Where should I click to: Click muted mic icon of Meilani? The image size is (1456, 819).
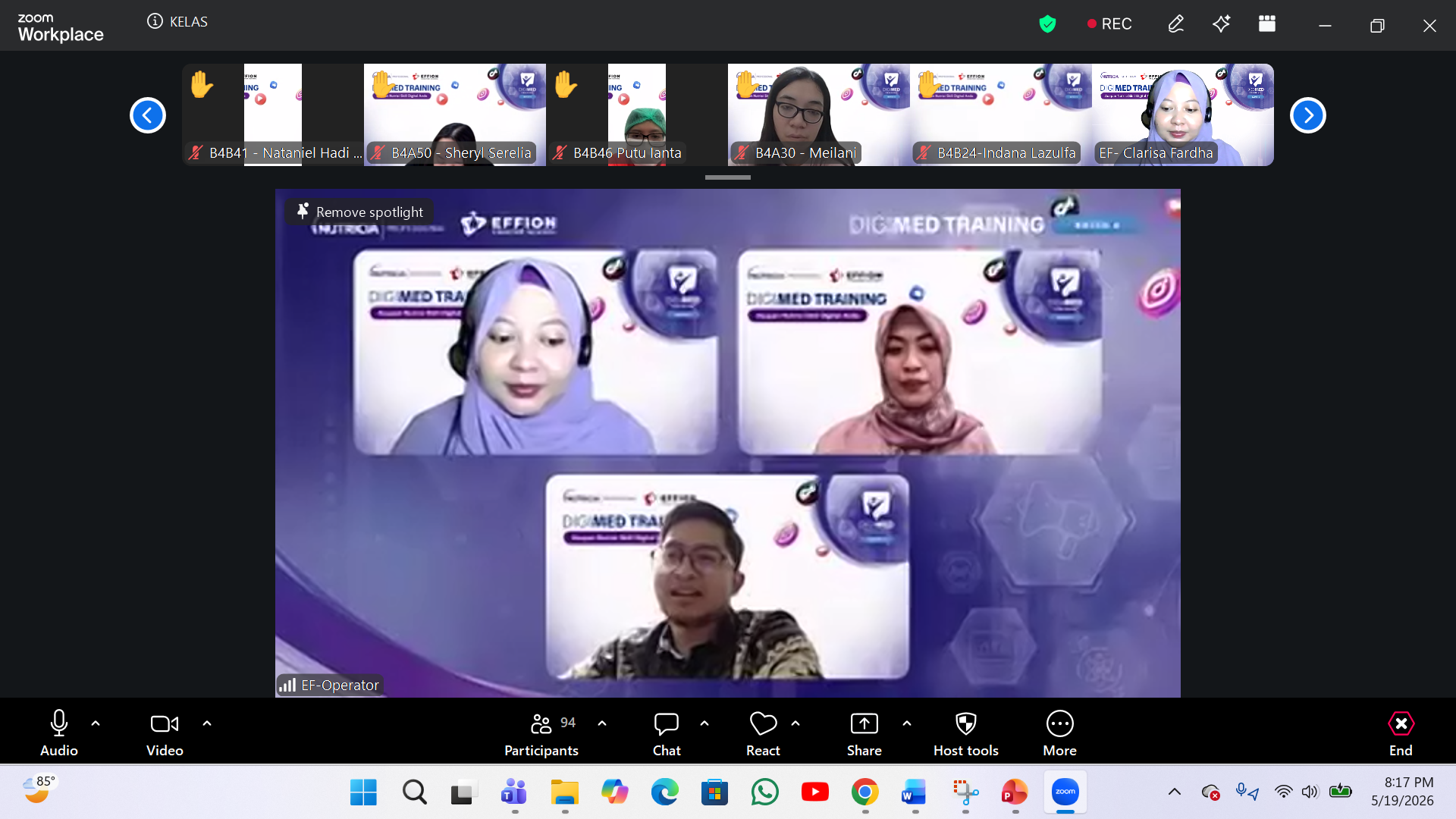[742, 152]
